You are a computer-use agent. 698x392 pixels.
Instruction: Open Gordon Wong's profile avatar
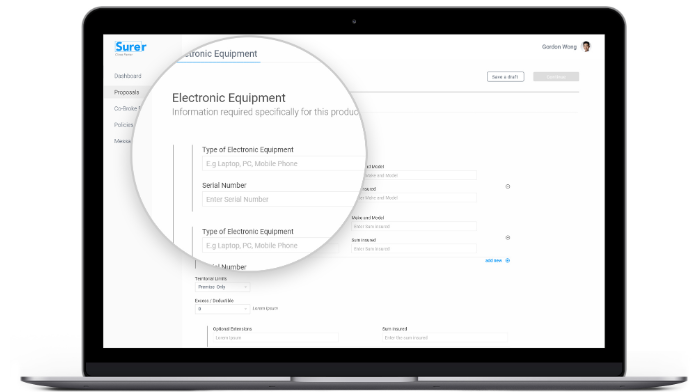586,47
